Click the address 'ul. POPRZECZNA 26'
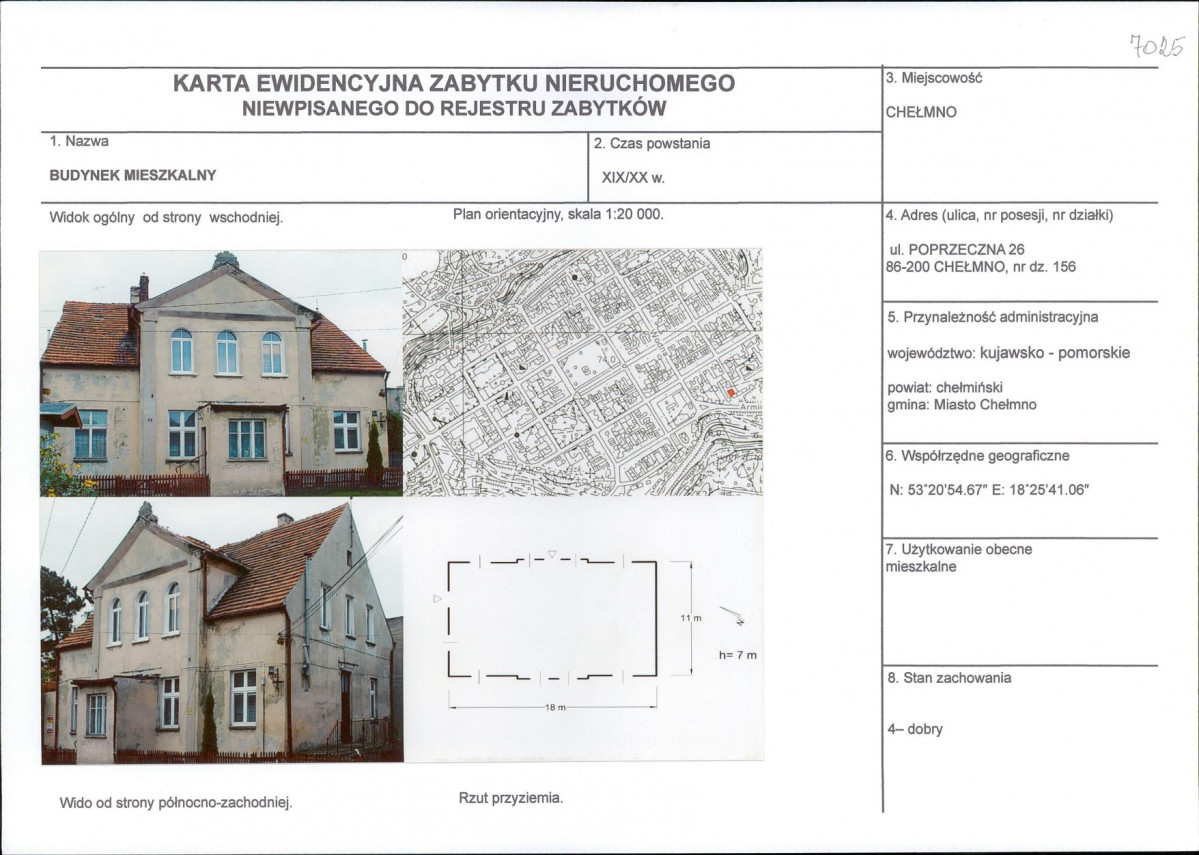 (957, 249)
